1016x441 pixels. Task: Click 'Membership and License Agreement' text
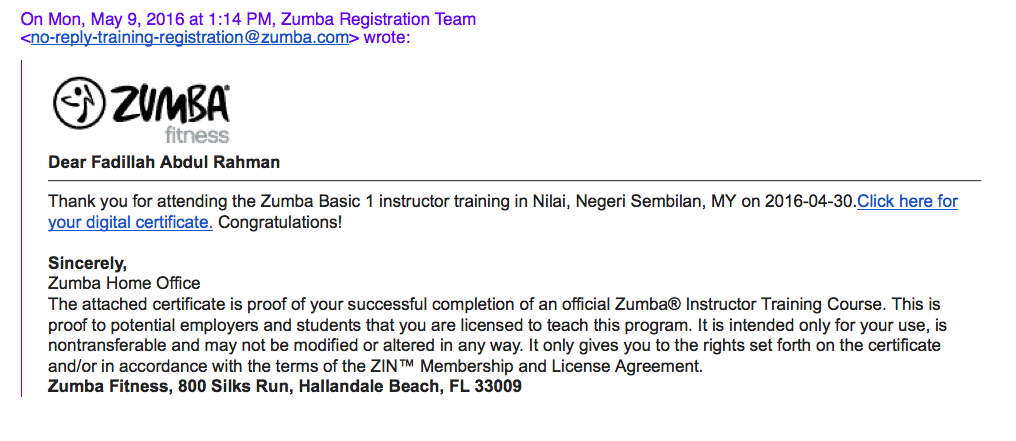(x=562, y=366)
